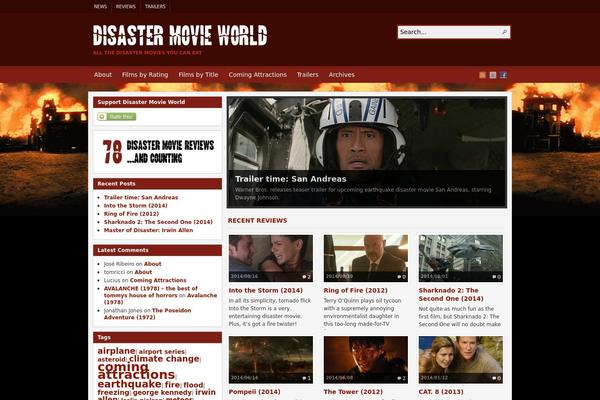600x400 pixels.
Task: Select the earthquake tag
Action: point(129,384)
